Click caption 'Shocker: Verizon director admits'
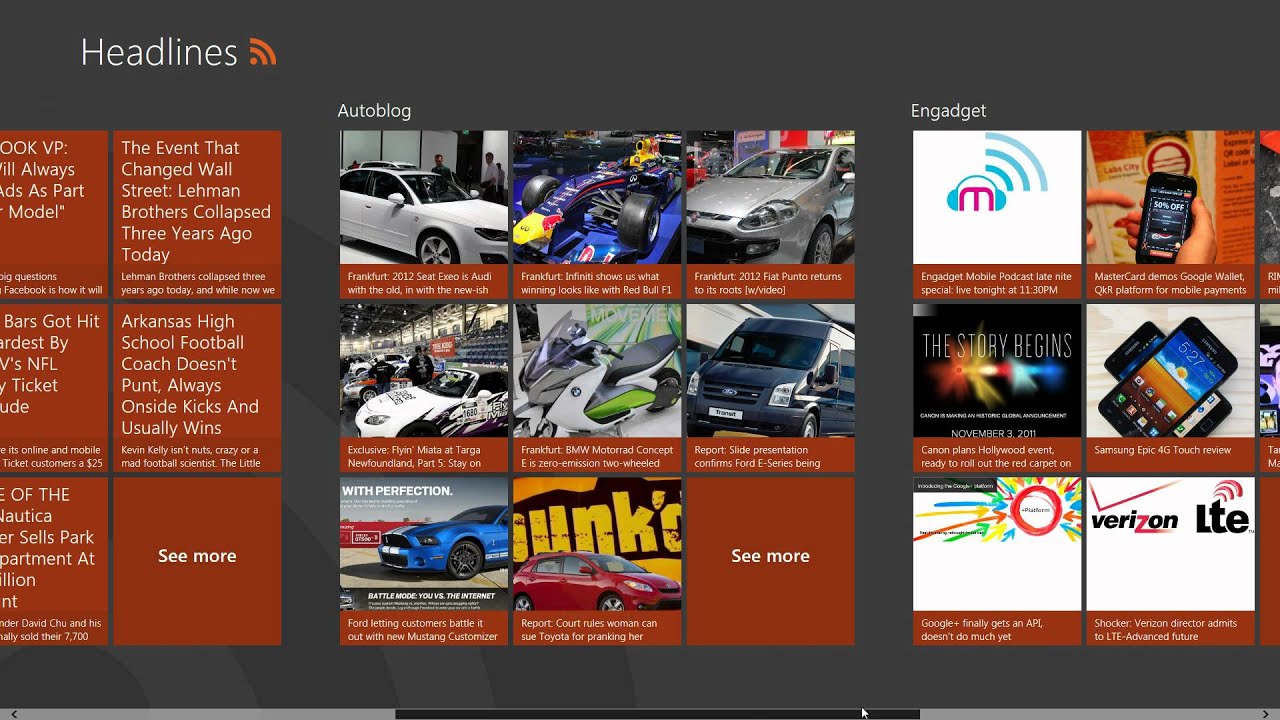 (x=1166, y=623)
